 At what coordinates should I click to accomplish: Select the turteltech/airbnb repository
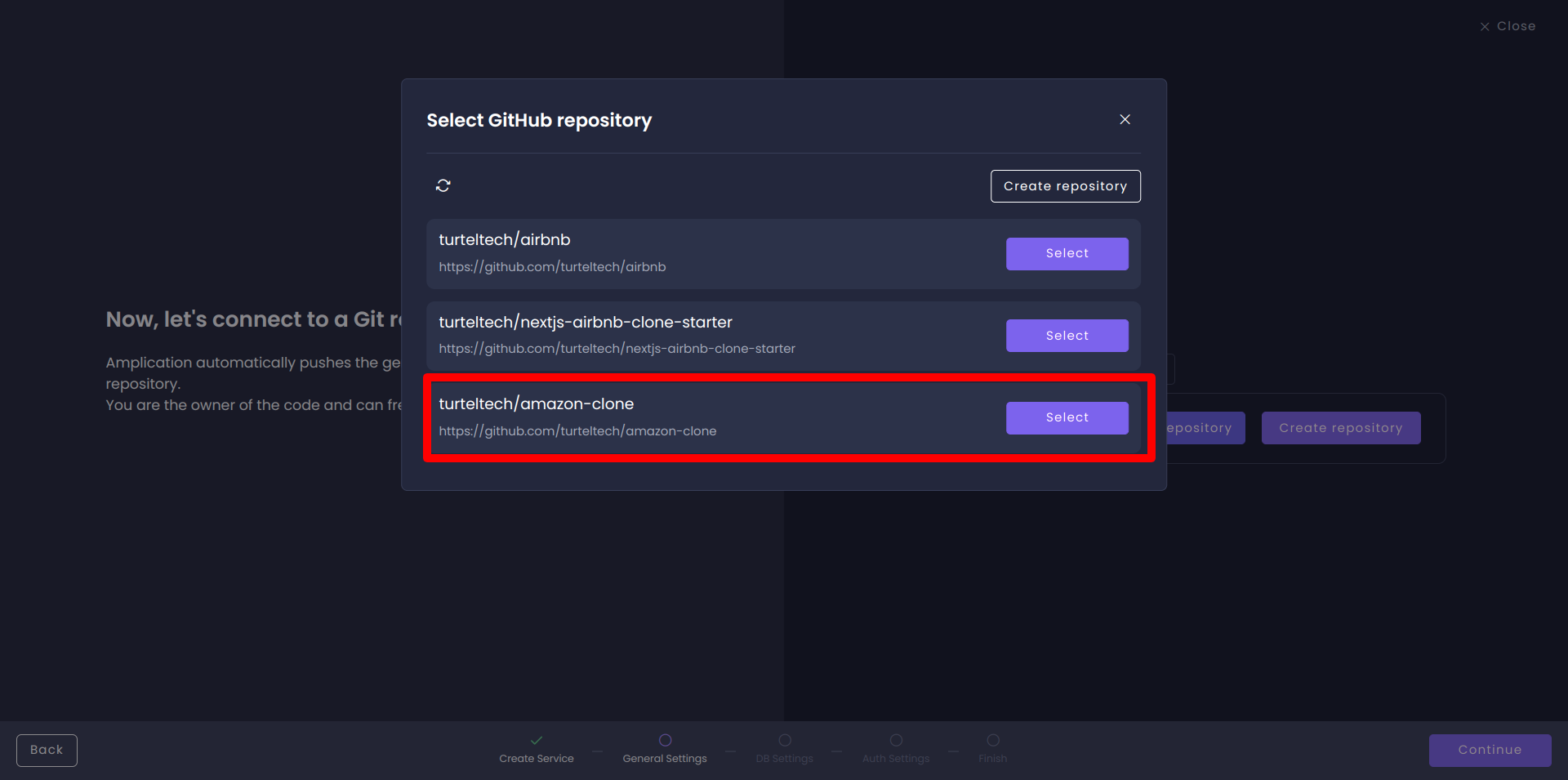[1067, 253]
